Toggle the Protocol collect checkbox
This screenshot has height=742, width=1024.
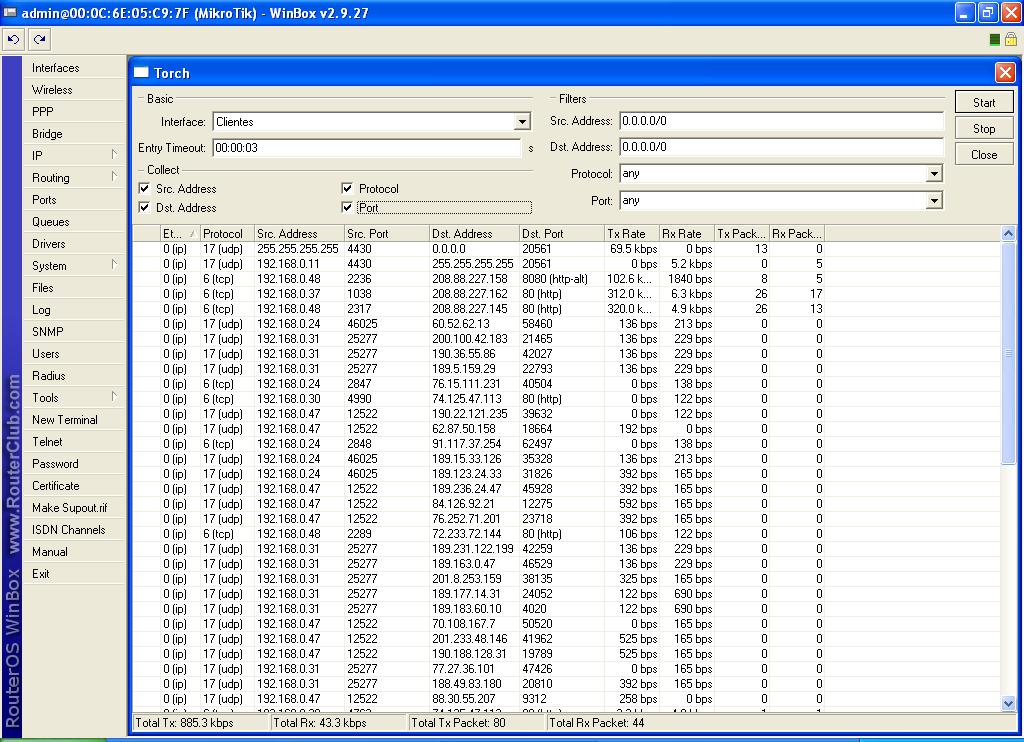pyautogui.click(x=347, y=189)
